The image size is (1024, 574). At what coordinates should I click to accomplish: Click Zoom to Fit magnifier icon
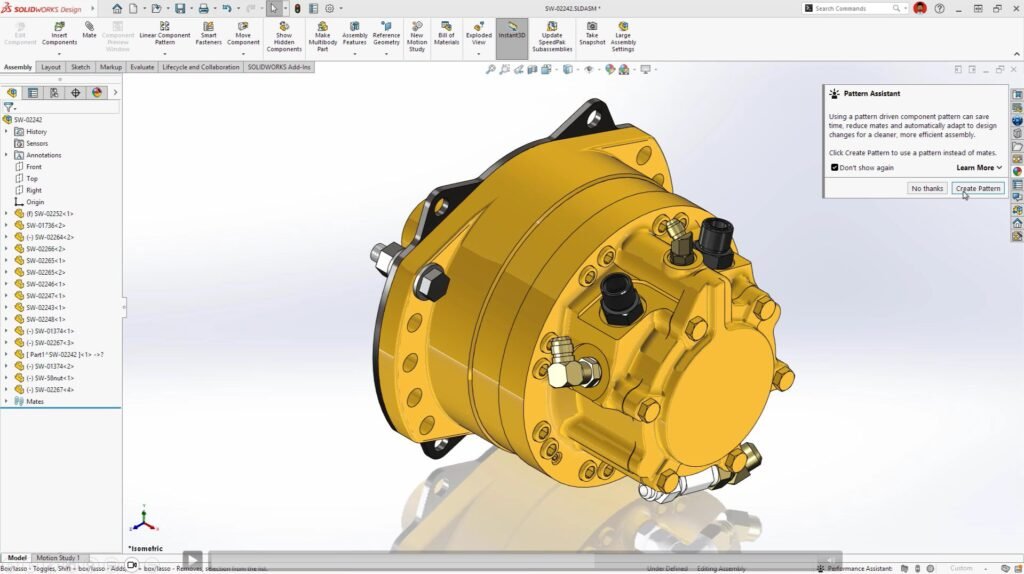coord(490,69)
